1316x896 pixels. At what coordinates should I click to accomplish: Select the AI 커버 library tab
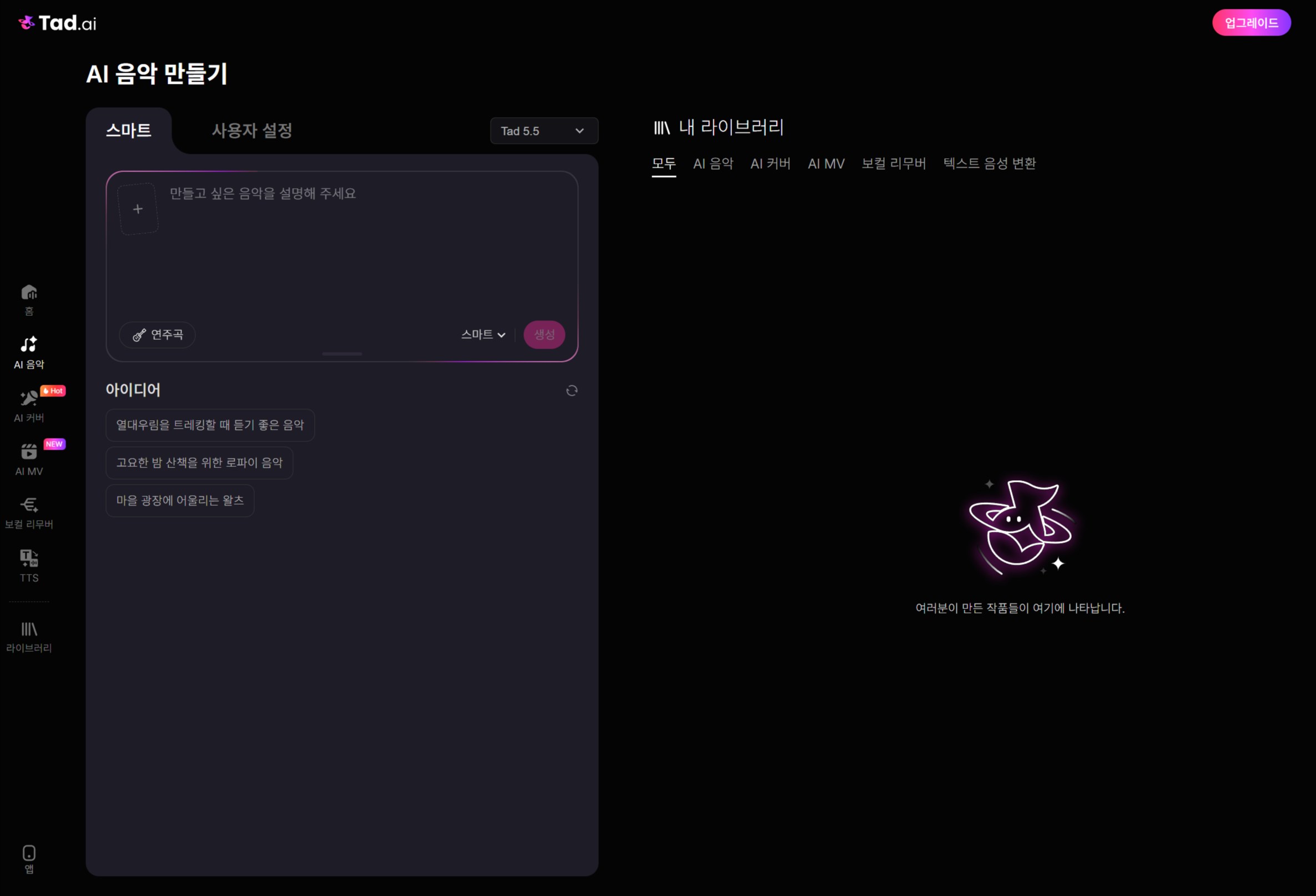pyautogui.click(x=770, y=164)
